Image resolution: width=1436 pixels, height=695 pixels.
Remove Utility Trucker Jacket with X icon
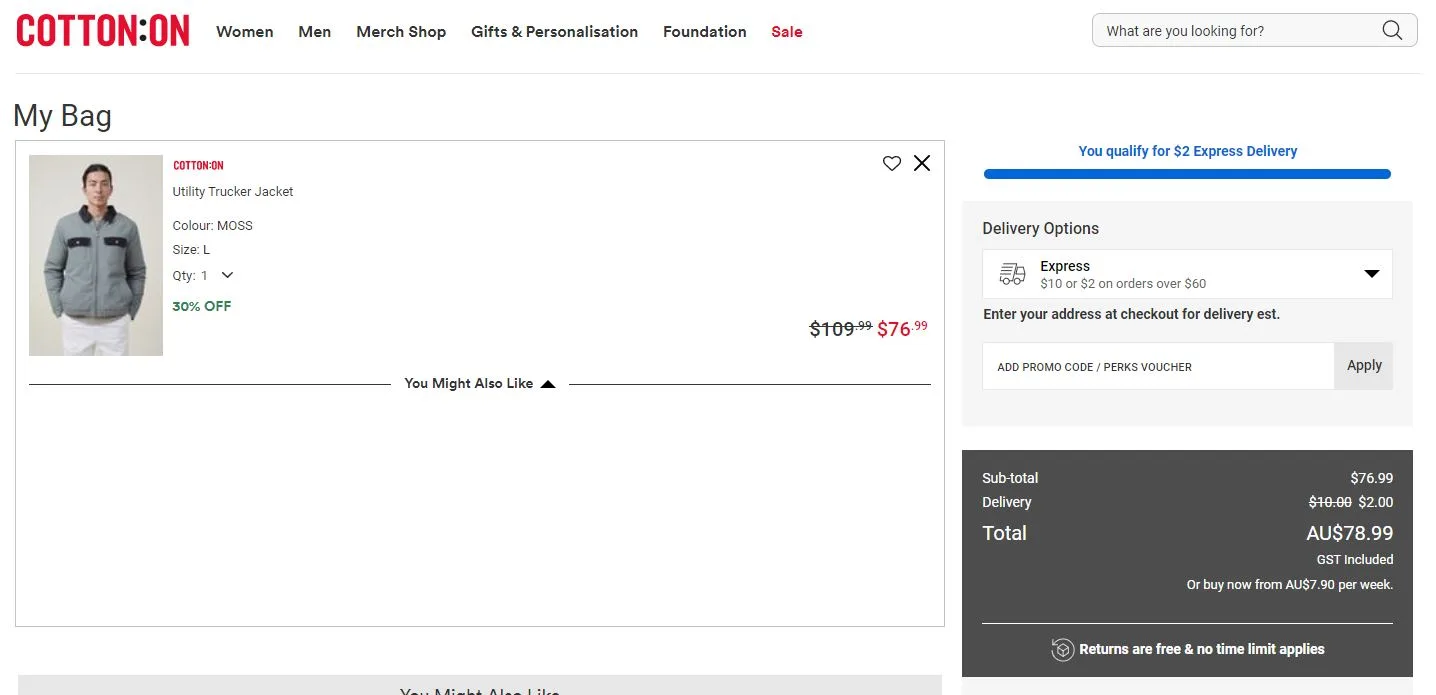[922, 163]
